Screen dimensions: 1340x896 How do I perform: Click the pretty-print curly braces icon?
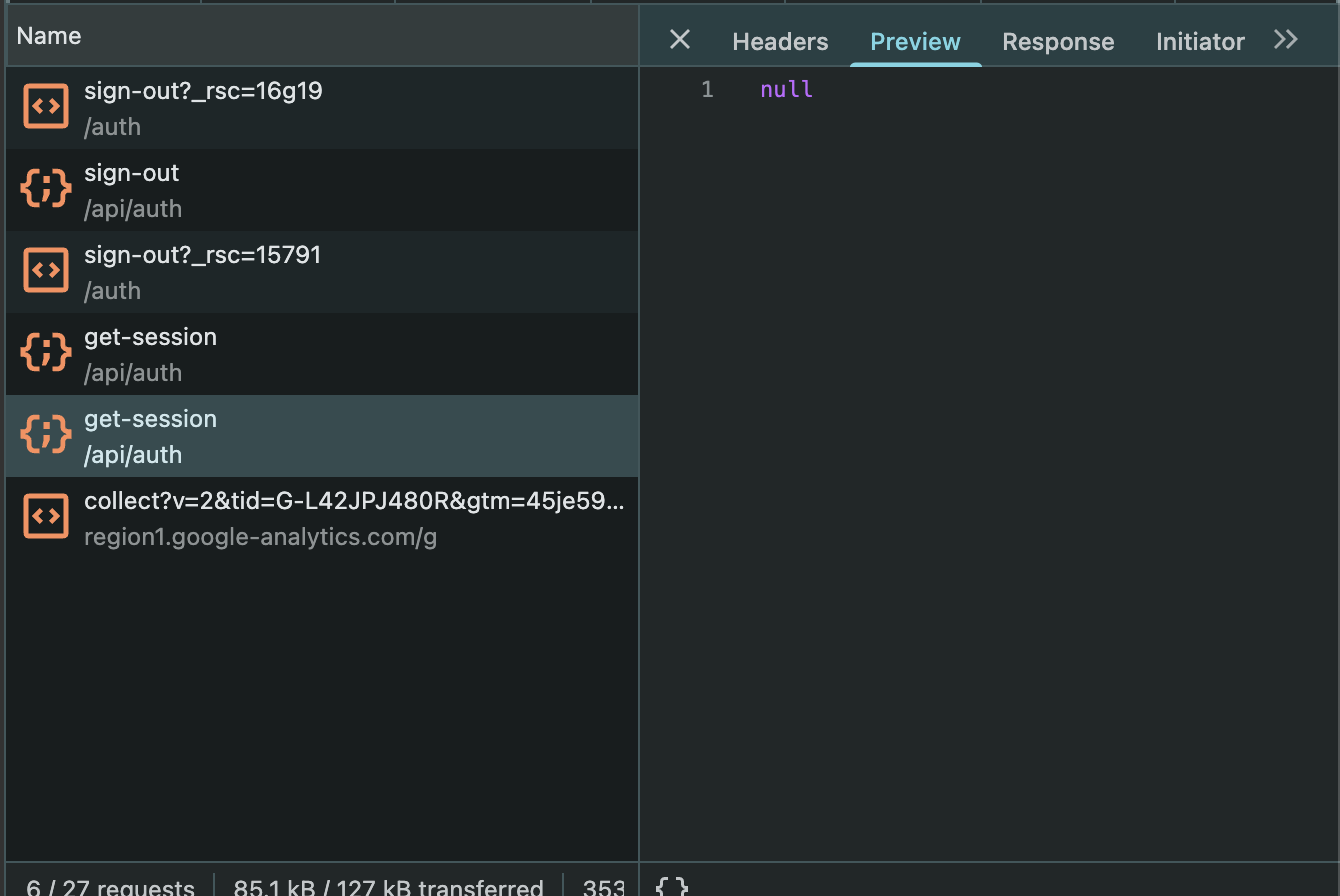click(x=672, y=886)
